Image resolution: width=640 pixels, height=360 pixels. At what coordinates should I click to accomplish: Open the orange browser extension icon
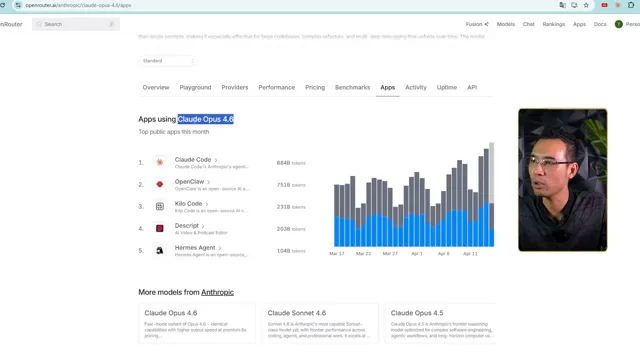pos(618,5)
